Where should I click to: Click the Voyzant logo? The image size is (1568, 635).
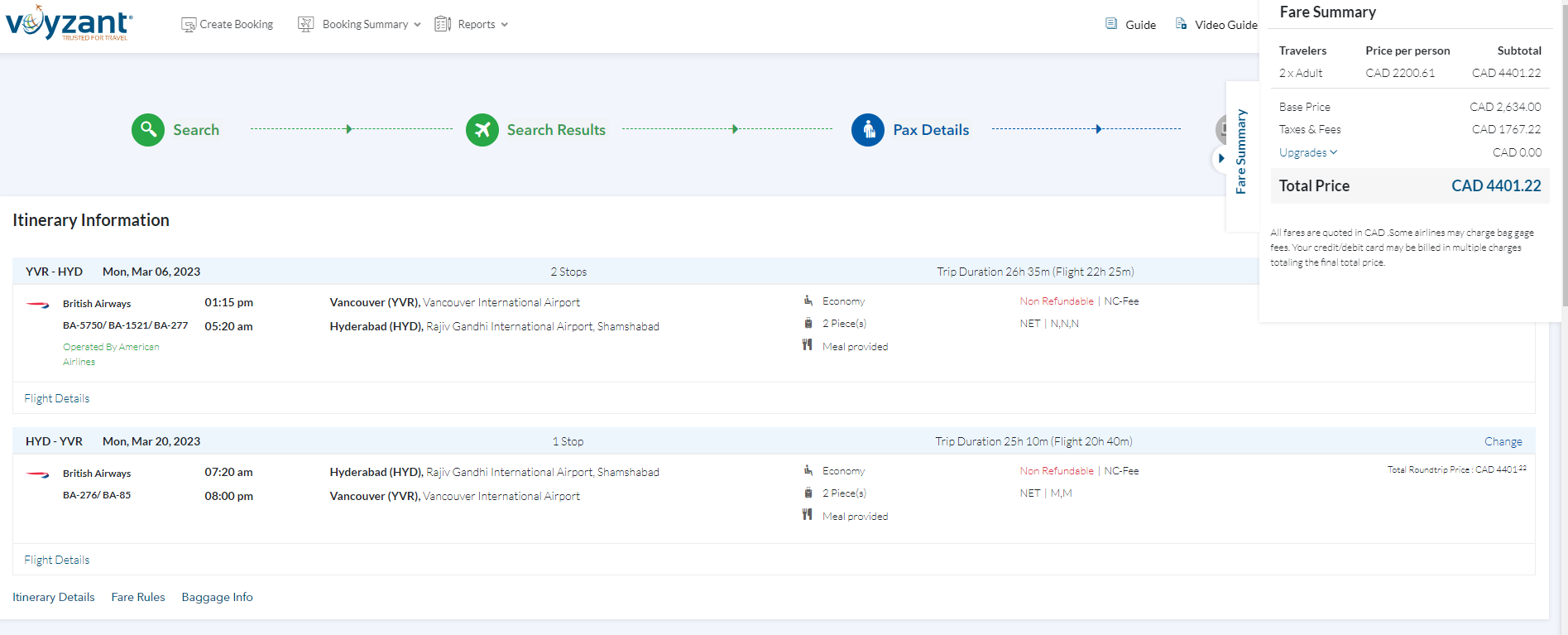pyautogui.click(x=69, y=23)
